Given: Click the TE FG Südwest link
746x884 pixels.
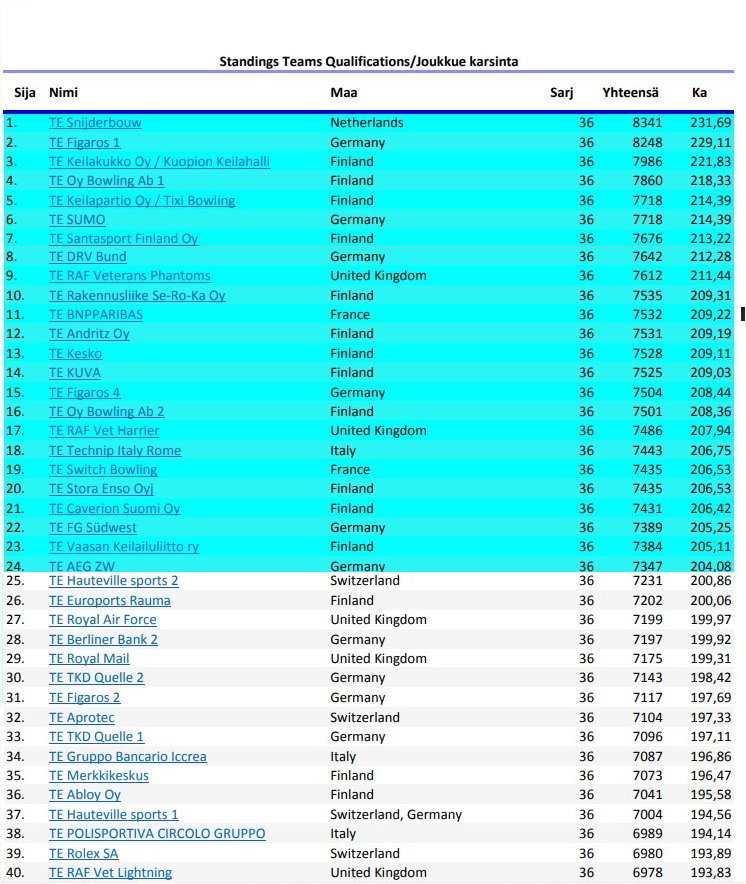Looking at the screenshot, I should 93,528.
